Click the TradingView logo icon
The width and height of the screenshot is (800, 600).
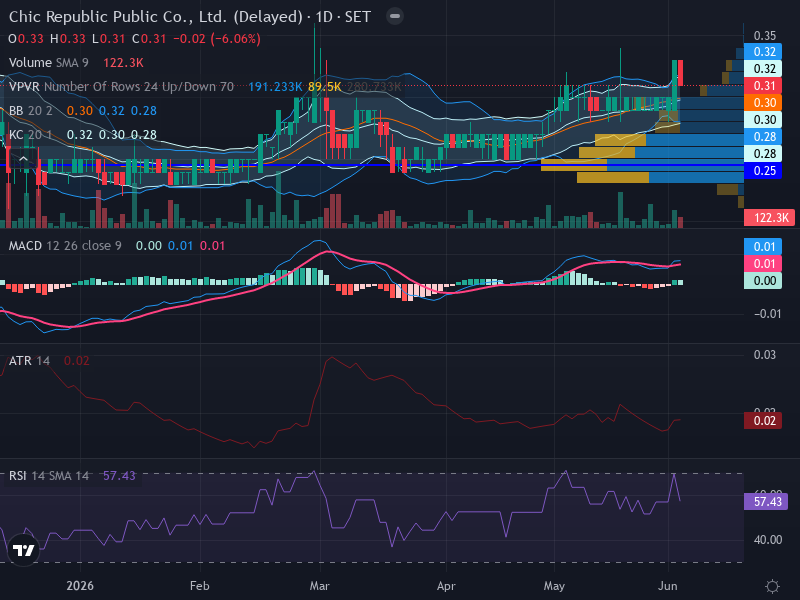click(23, 550)
